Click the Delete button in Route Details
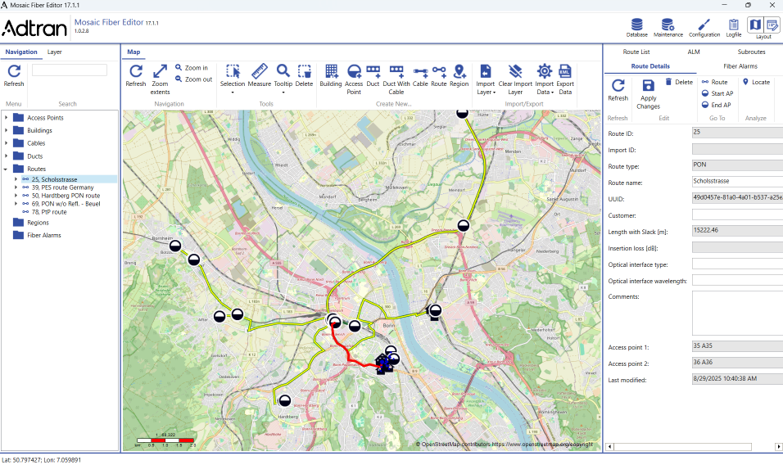Image resolution: width=783 pixels, height=465 pixels. 679,82
